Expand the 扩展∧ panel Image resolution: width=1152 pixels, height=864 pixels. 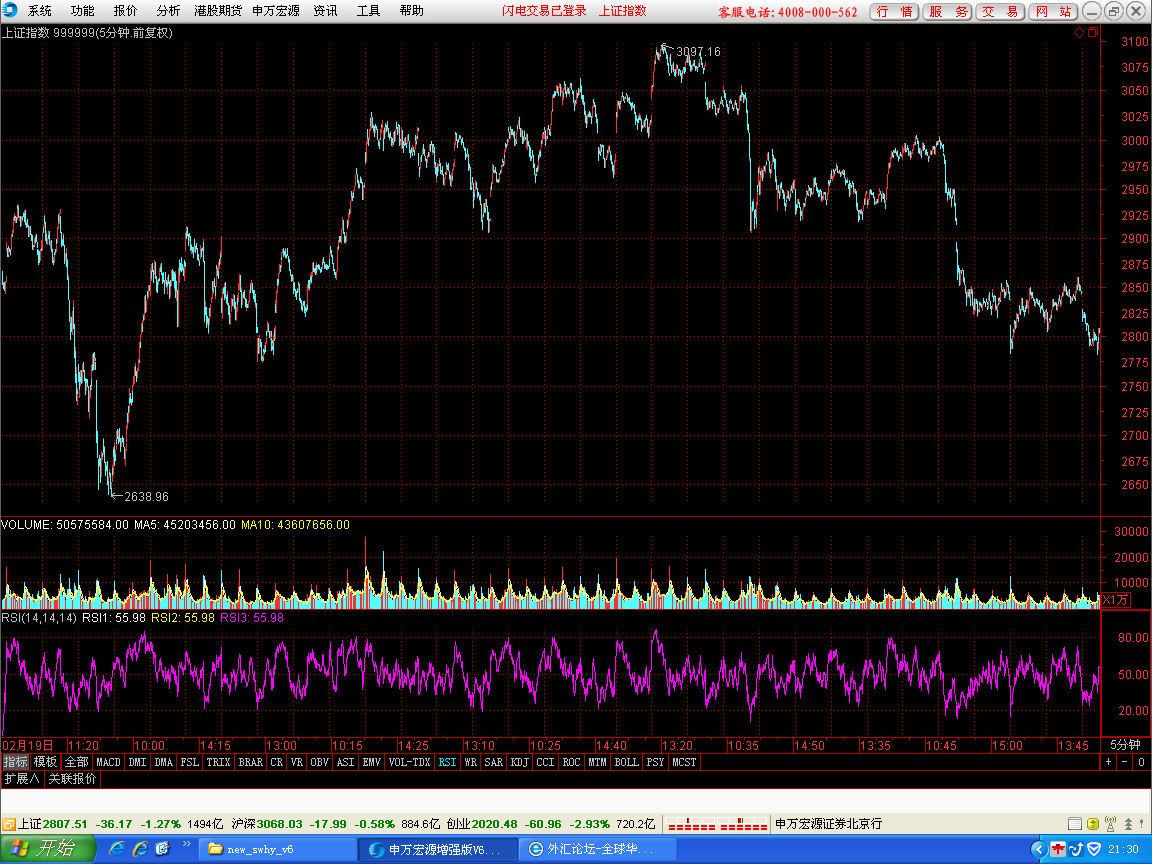(21, 779)
